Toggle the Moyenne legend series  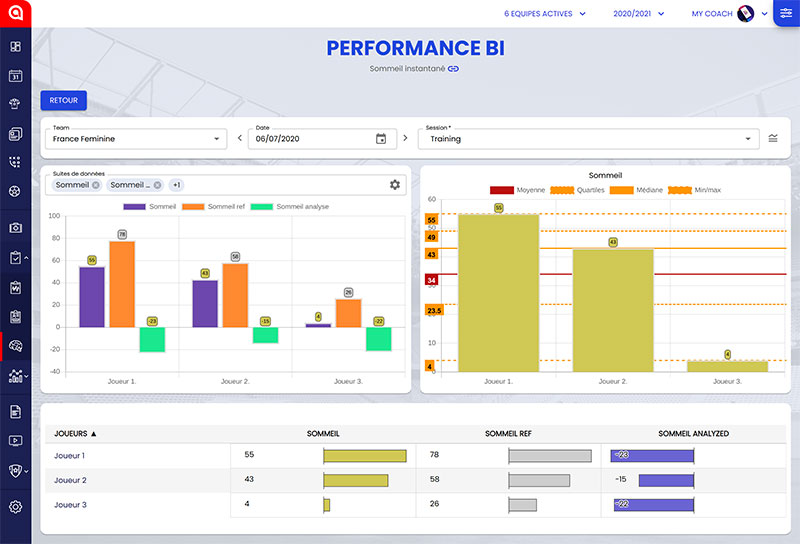point(513,190)
